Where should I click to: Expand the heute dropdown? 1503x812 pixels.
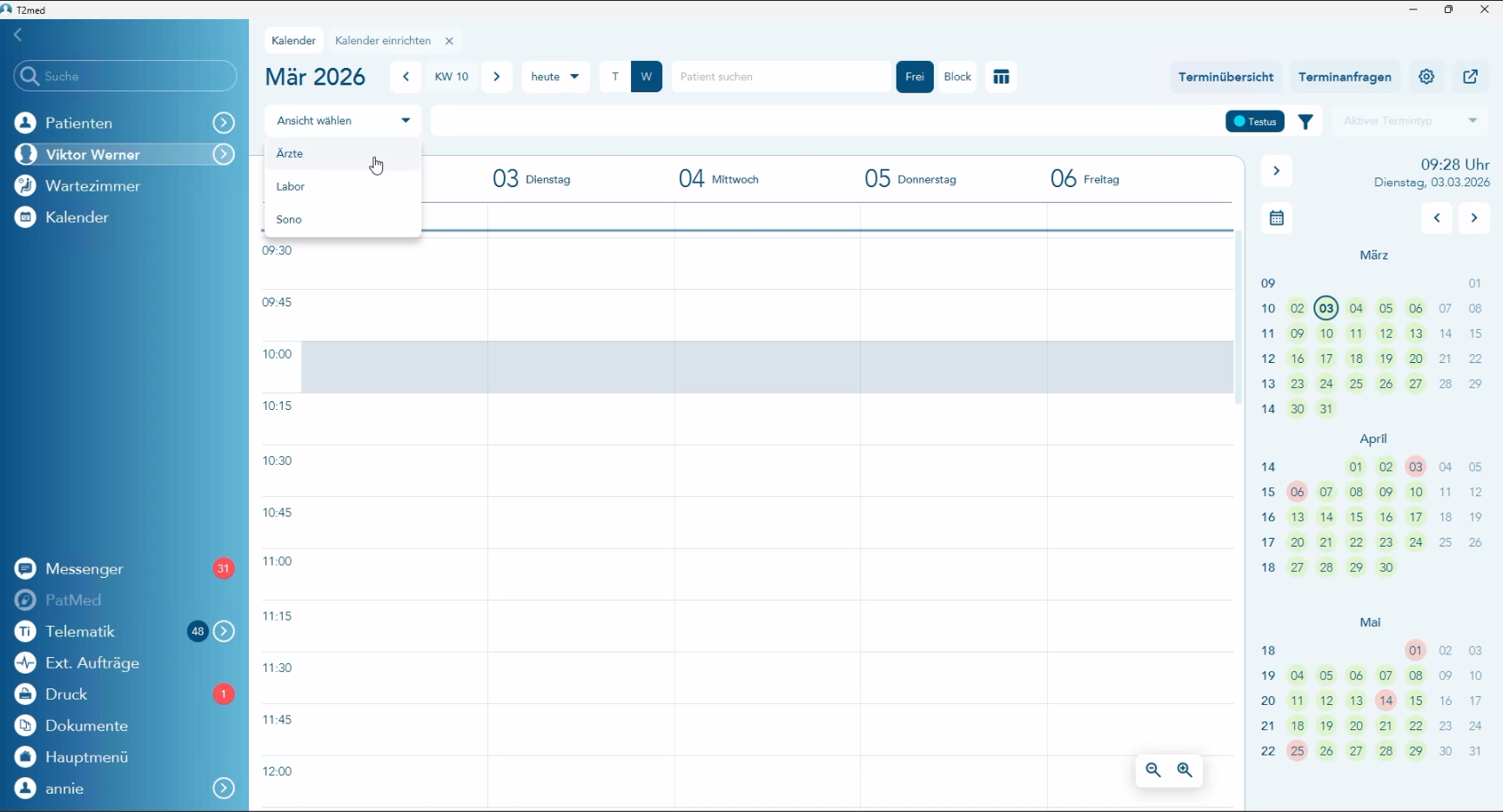tap(555, 77)
